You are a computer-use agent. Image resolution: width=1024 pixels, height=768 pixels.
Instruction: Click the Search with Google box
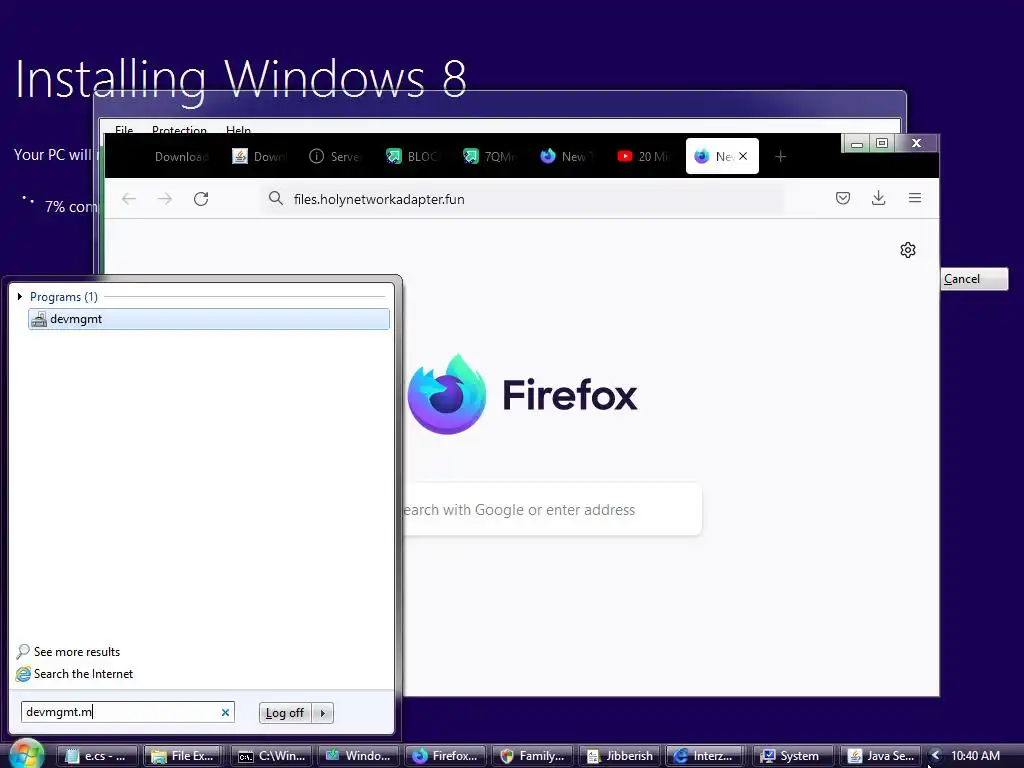pyautogui.click(x=552, y=509)
